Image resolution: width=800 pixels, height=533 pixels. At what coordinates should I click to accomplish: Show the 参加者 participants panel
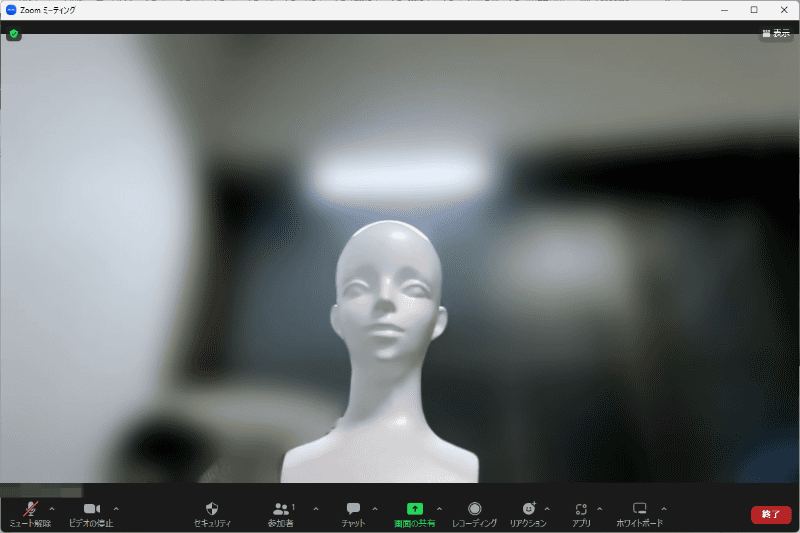click(281, 514)
